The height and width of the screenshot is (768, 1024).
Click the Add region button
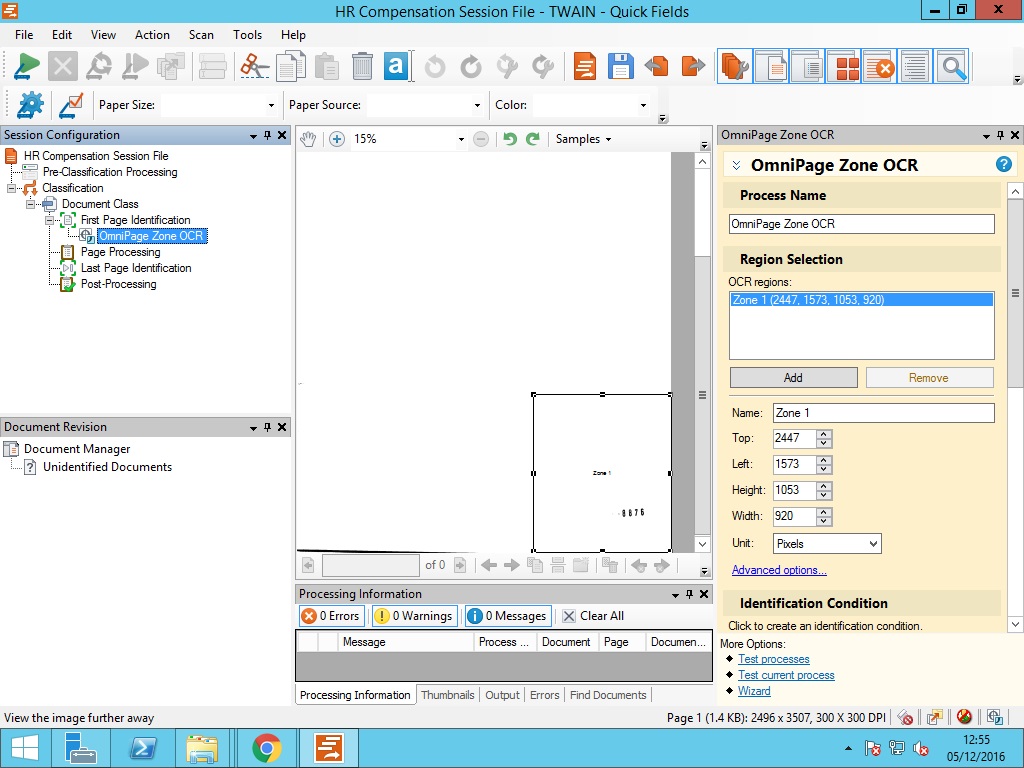(x=793, y=378)
